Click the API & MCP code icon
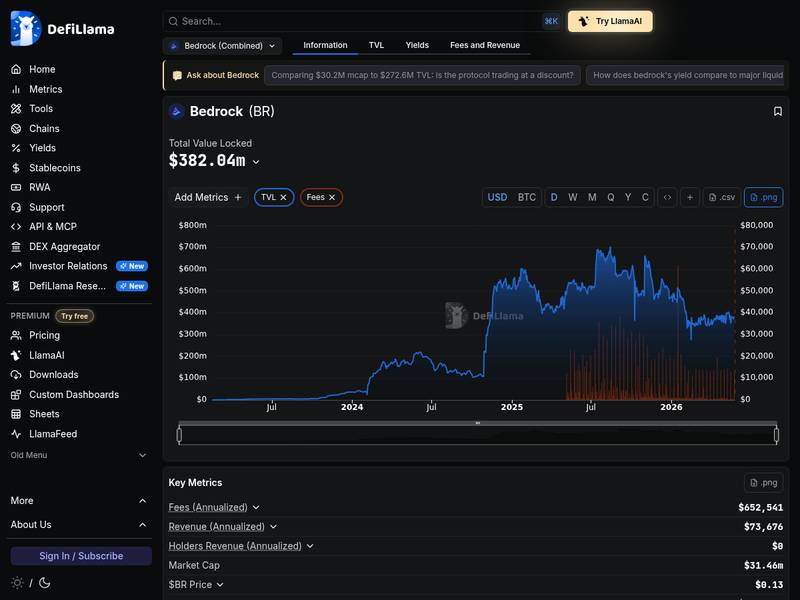 point(16,227)
